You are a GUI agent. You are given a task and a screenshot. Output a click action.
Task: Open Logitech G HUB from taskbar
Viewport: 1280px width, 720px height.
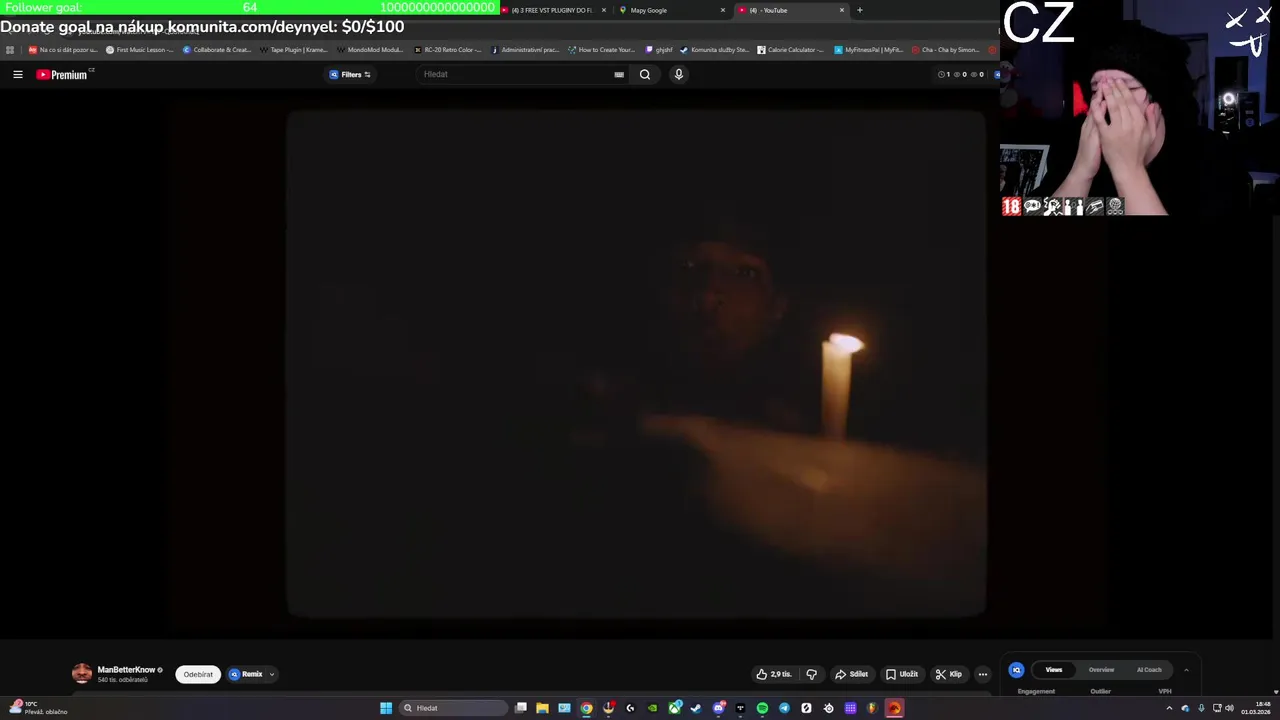[x=630, y=708]
